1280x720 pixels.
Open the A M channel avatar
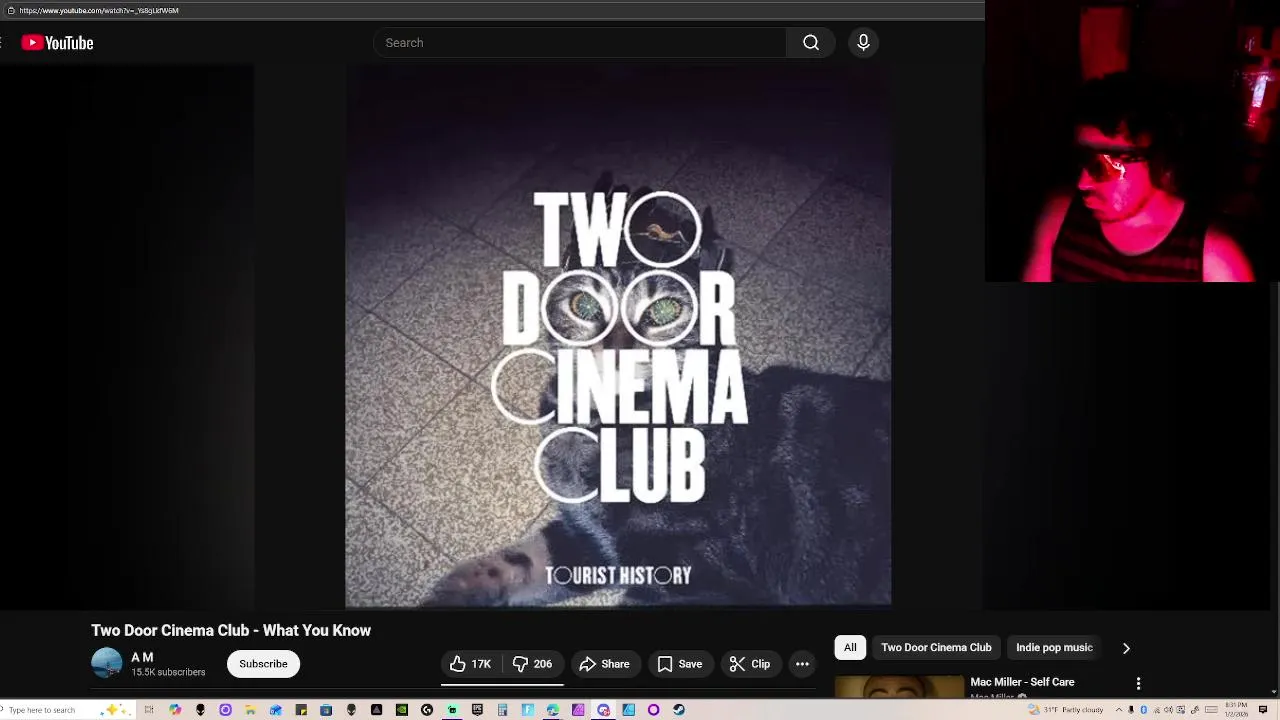107,663
